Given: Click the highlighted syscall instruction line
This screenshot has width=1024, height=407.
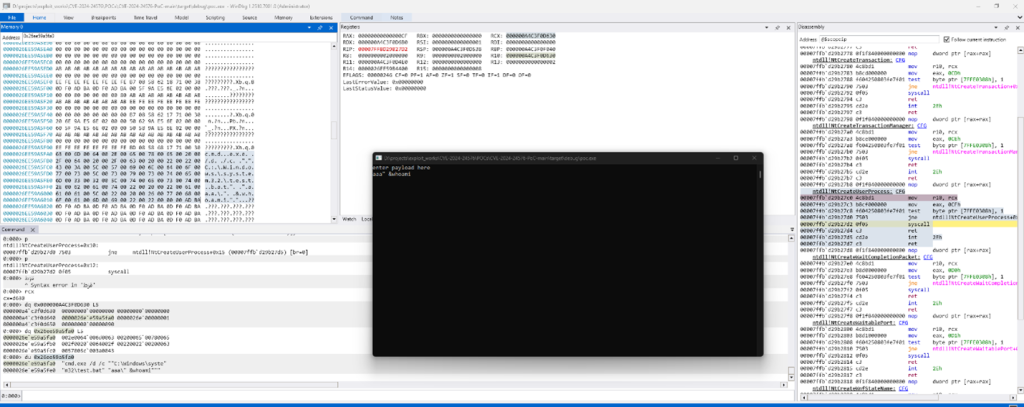Looking at the screenshot, I should click(x=909, y=223).
